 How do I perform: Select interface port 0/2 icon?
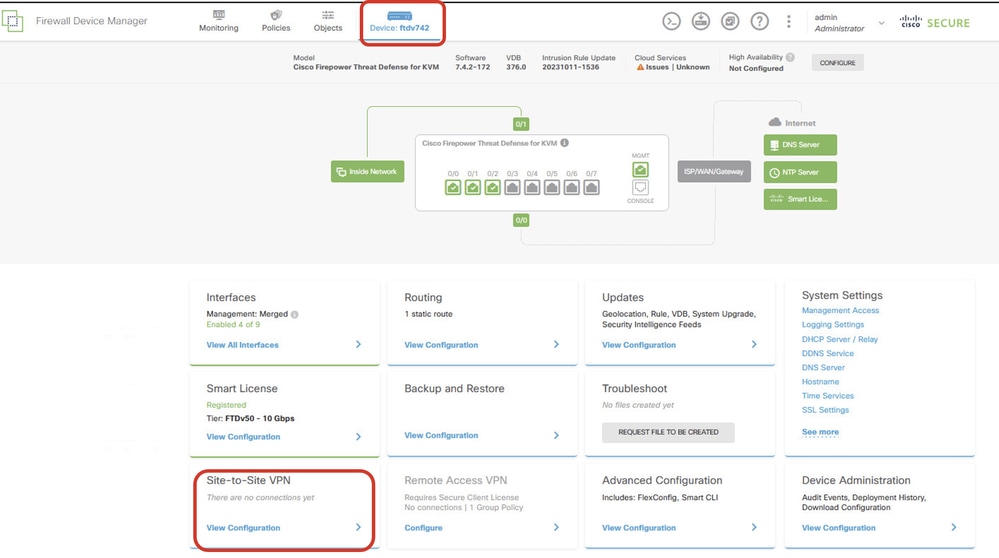pos(492,187)
